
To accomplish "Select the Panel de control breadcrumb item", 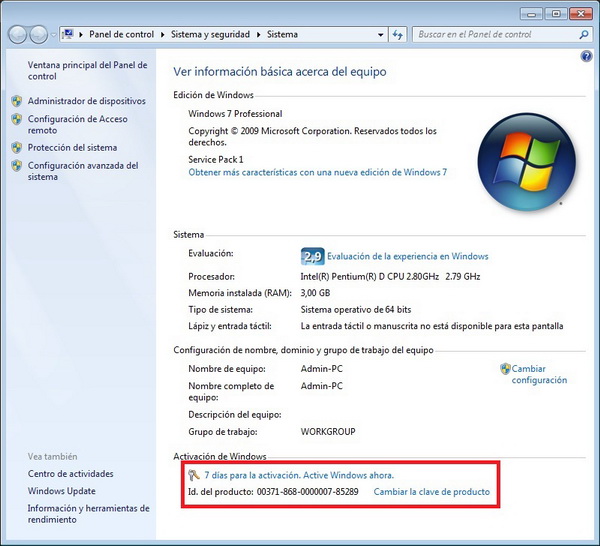I will tap(120, 34).
